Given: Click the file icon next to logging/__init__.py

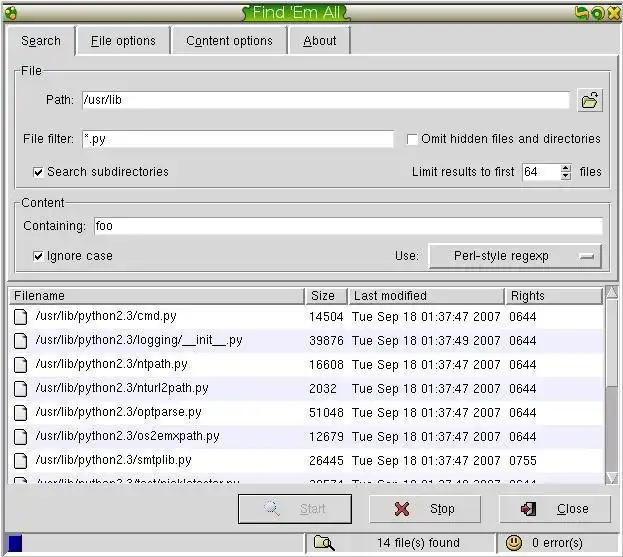Looking at the screenshot, I should point(21,341).
